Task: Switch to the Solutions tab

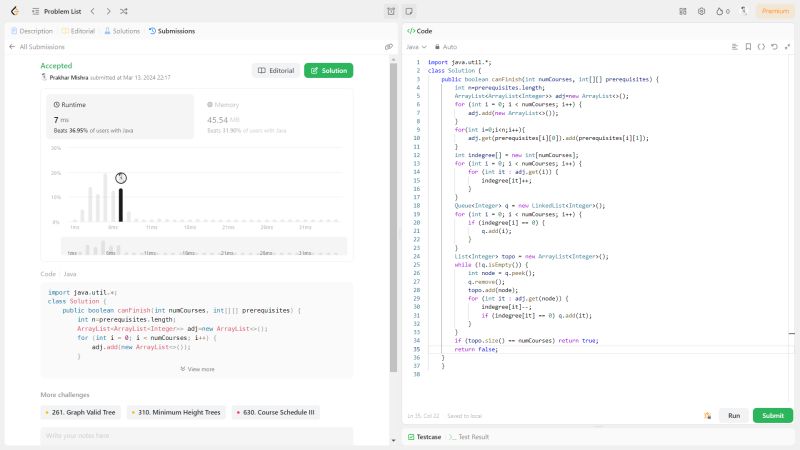Action: pos(122,31)
